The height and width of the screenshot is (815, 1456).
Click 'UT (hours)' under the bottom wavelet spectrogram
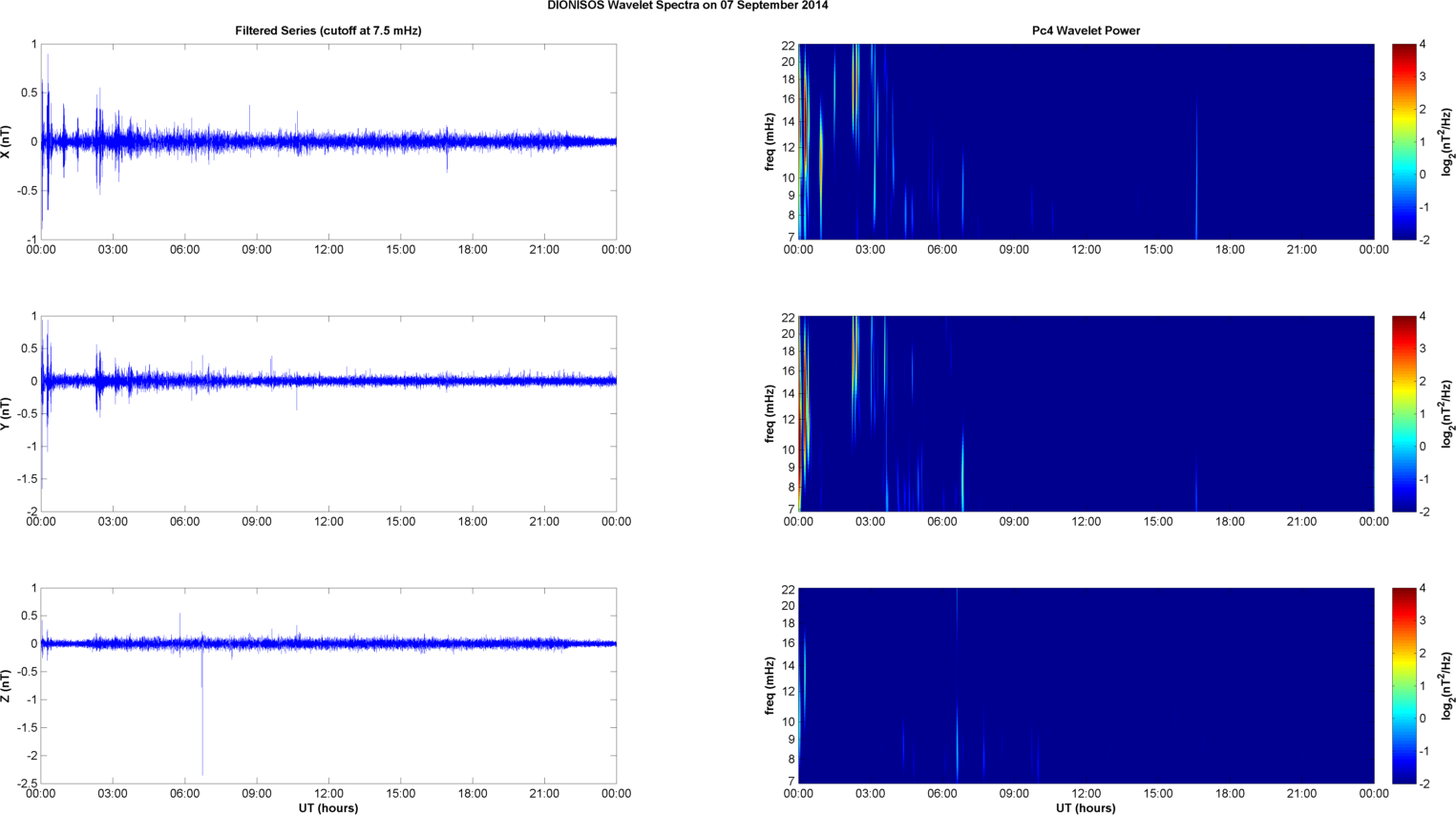[1086, 807]
